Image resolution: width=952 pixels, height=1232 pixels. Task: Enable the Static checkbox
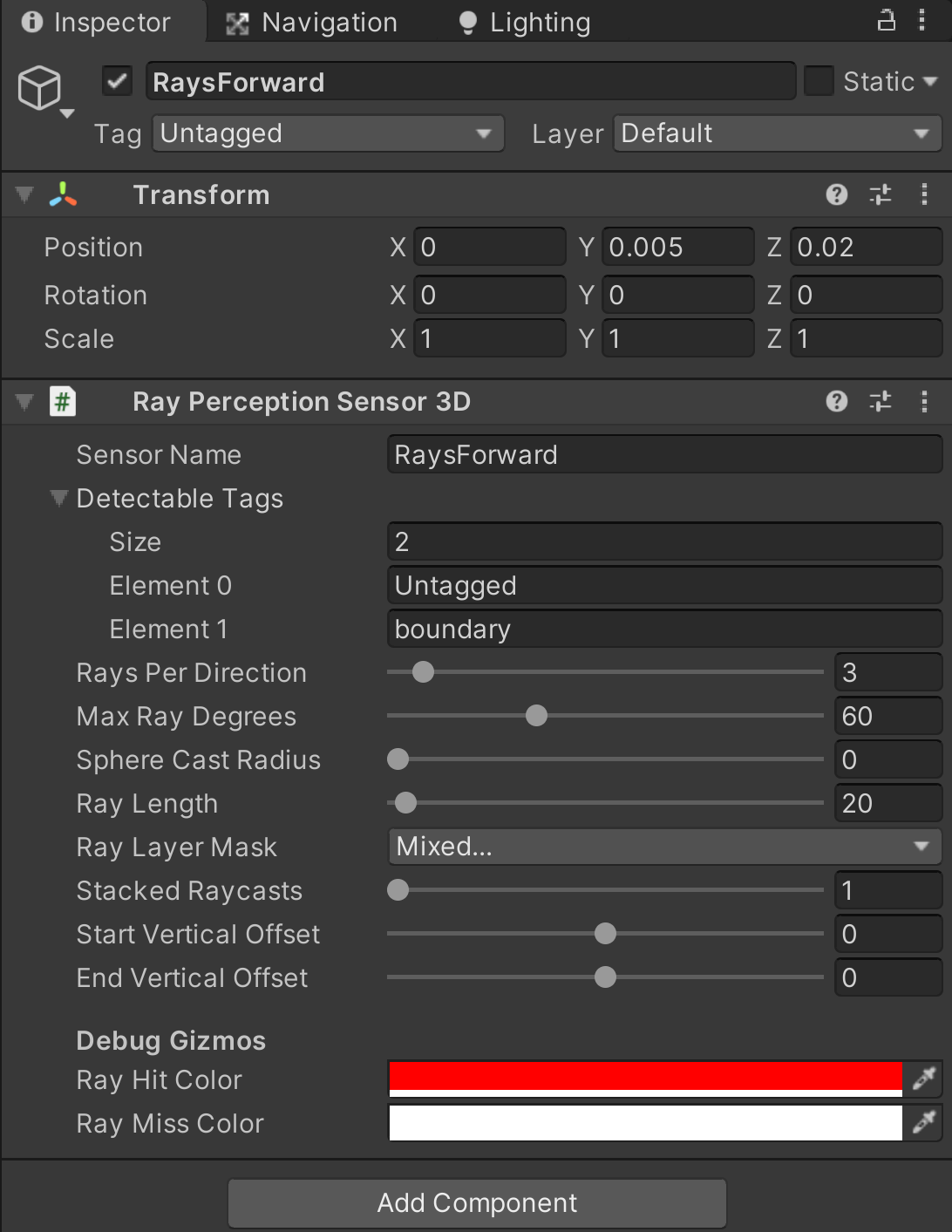pos(818,80)
